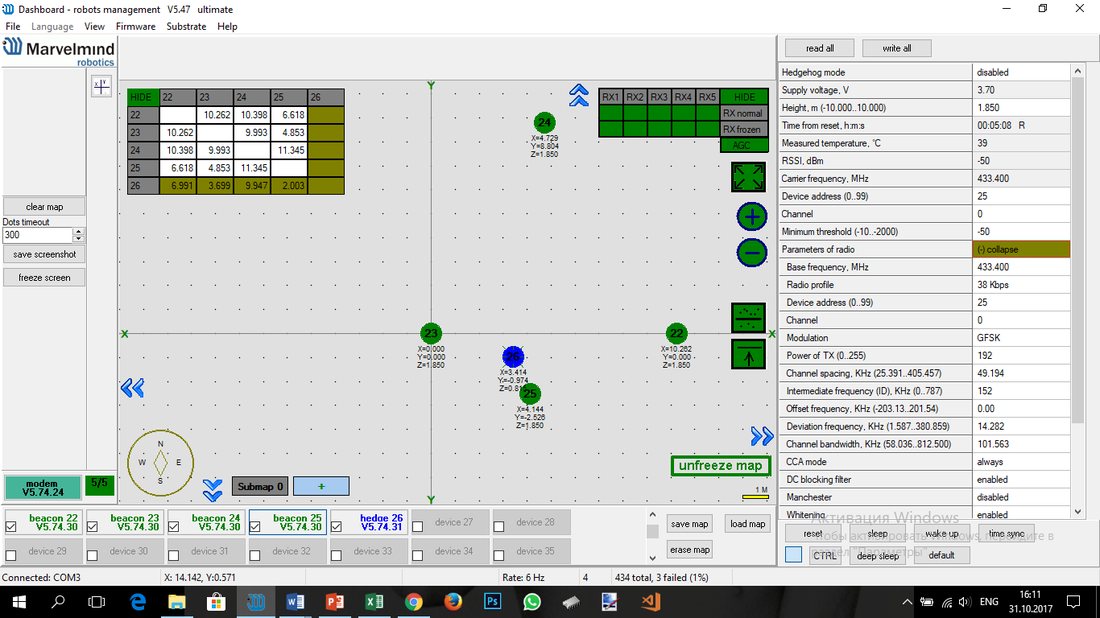Click the fit-to-screen expand arrows icon
This screenshot has height=618, width=1100.
point(749,177)
